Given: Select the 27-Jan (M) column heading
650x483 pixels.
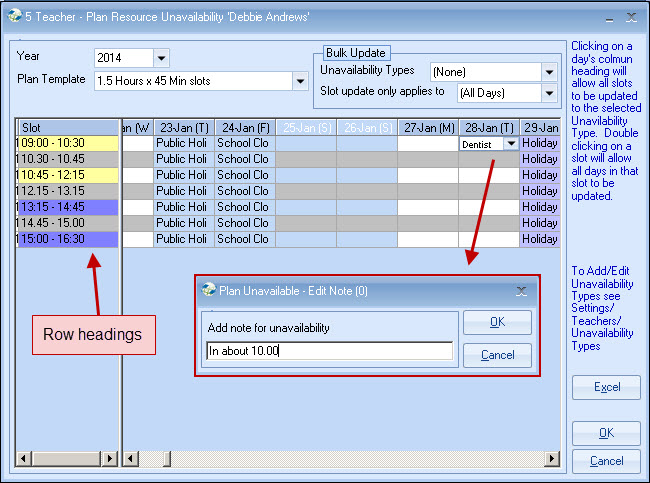Looking at the screenshot, I should 427,127.
